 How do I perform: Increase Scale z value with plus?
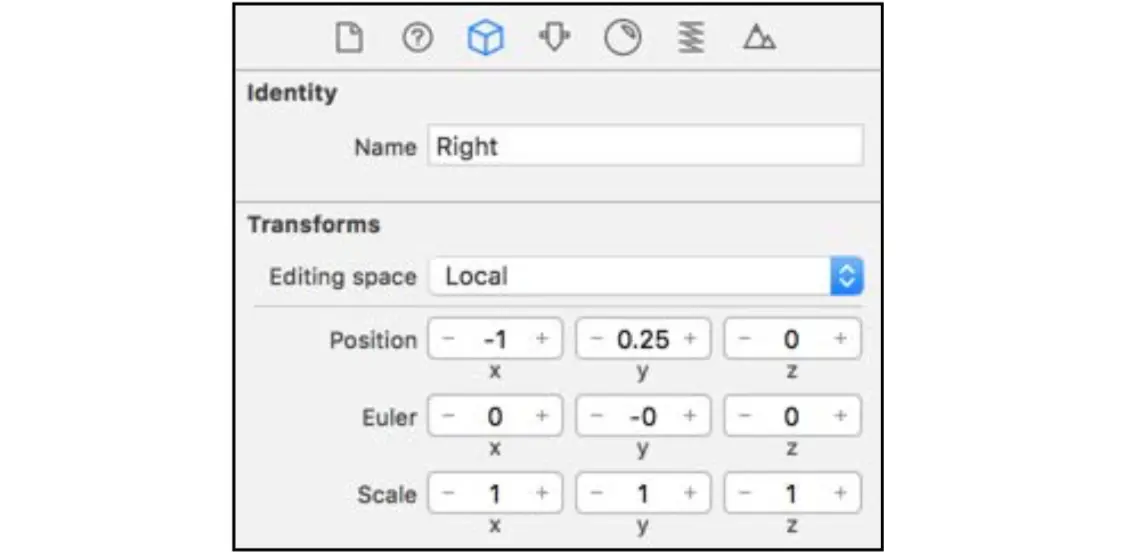click(x=840, y=493)
